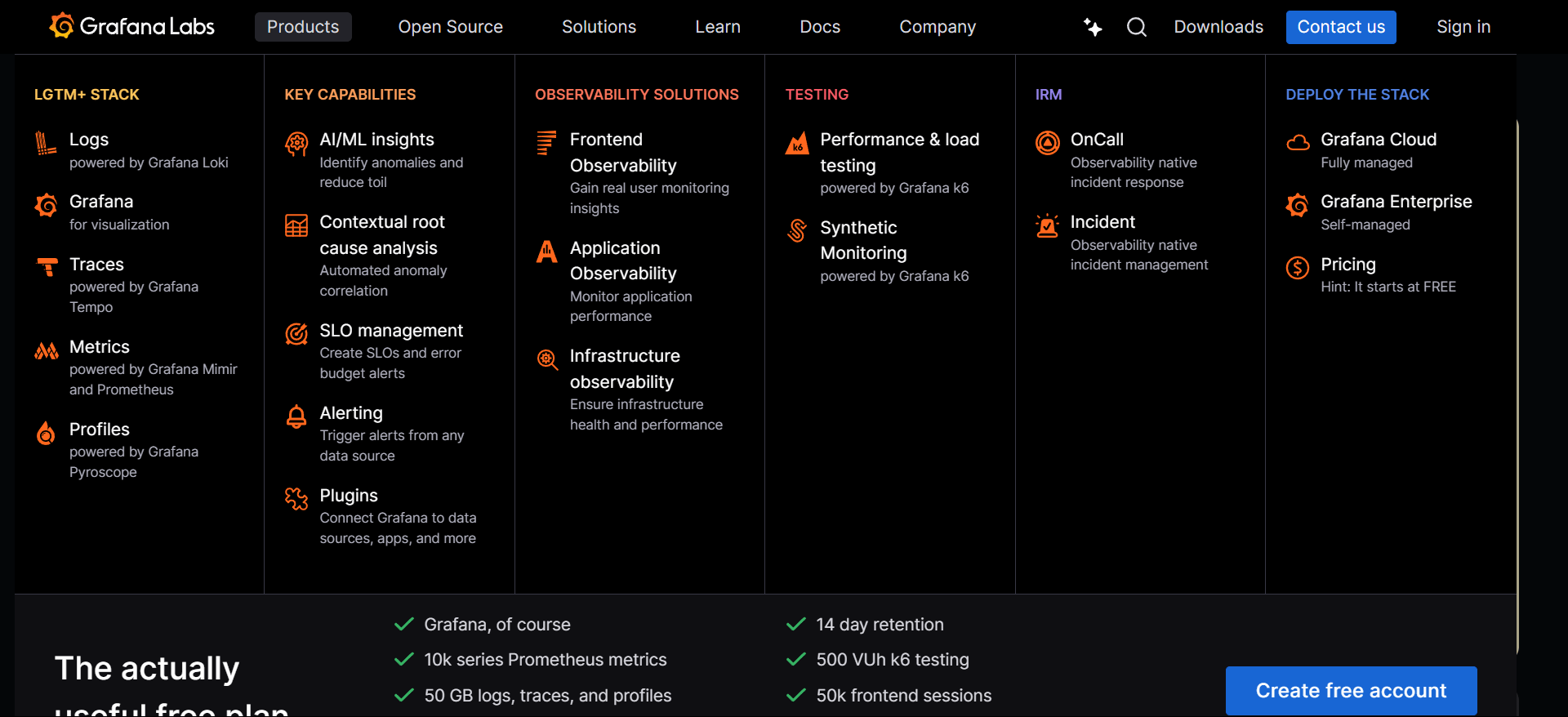Open the AI sparkle assistant icon
The image size is (1568, 717).
tap(1093, 27)
